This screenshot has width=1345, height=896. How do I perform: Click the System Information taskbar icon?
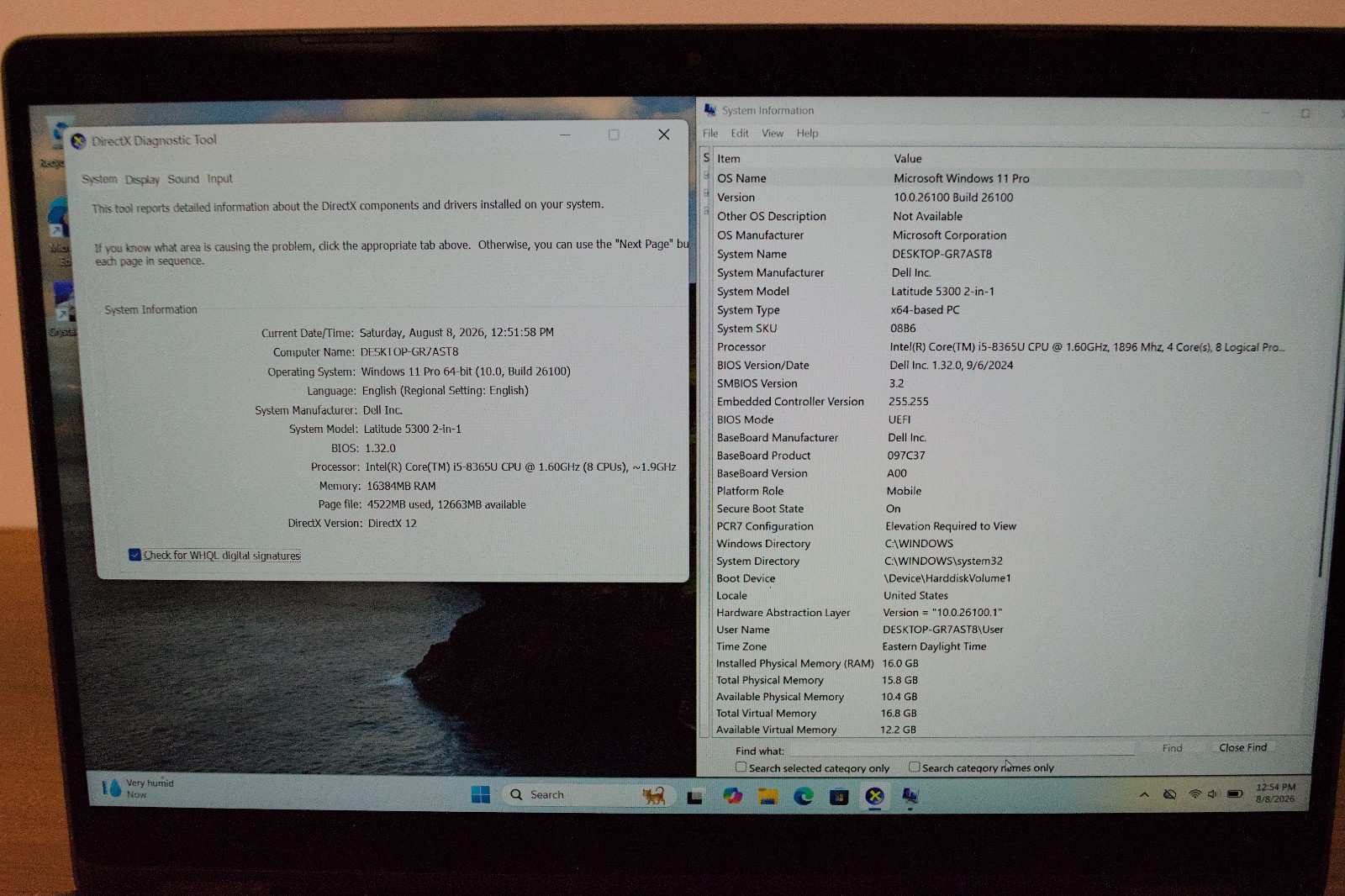pyautogui.click(x=910, y=796)
